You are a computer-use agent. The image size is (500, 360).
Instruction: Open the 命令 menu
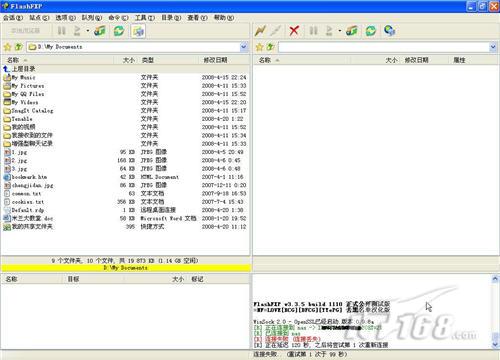[118, 18]
